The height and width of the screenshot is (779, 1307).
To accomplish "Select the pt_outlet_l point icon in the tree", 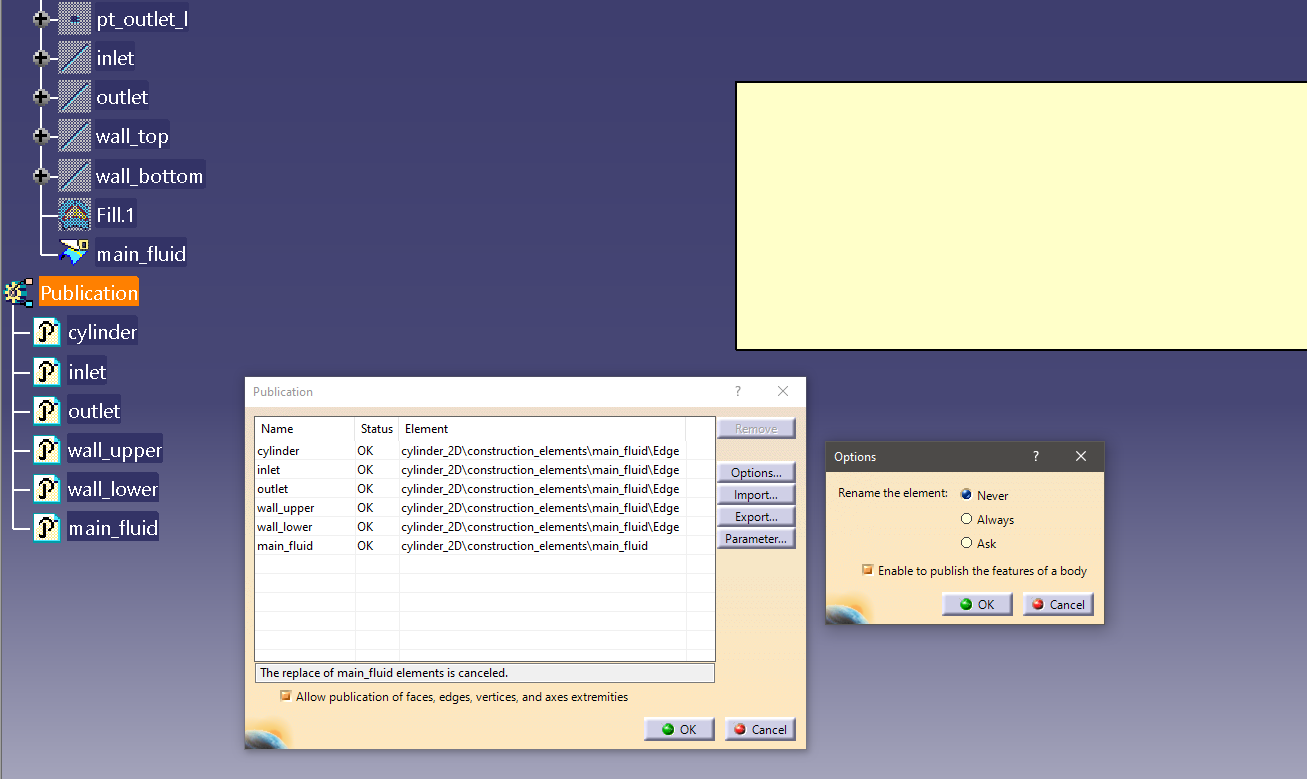I will (x=74, y=19).
